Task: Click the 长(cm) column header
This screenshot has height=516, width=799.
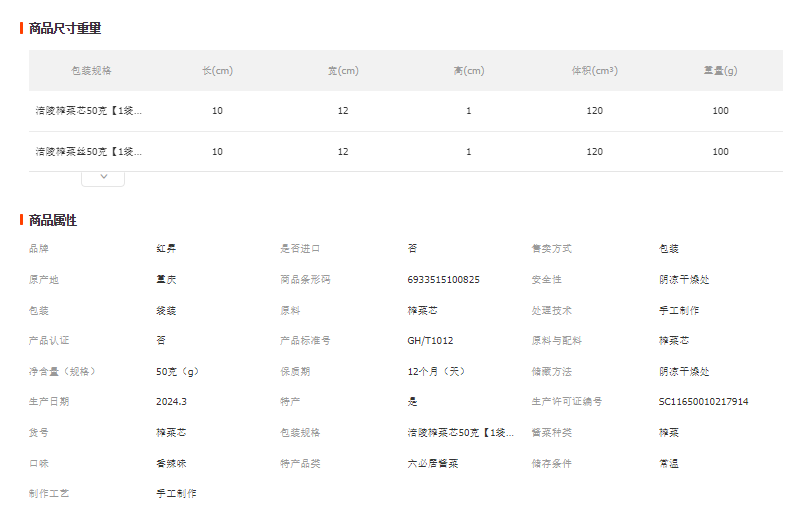Action: click(217, 71)
